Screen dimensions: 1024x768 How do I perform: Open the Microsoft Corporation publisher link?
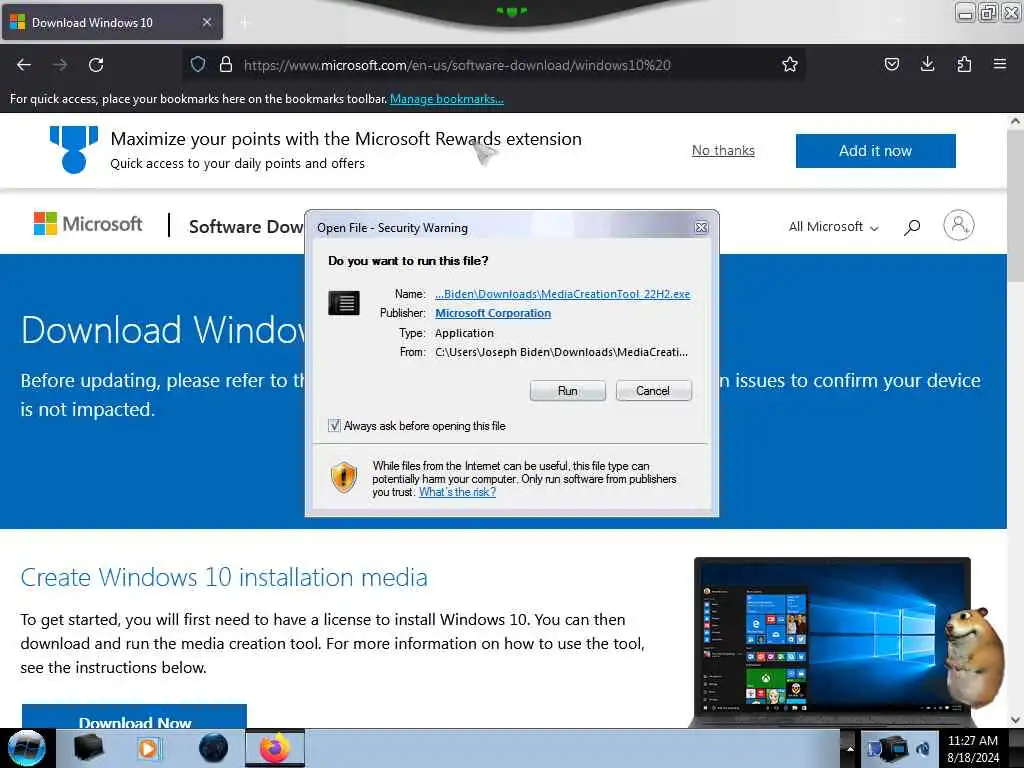[493, 313]
